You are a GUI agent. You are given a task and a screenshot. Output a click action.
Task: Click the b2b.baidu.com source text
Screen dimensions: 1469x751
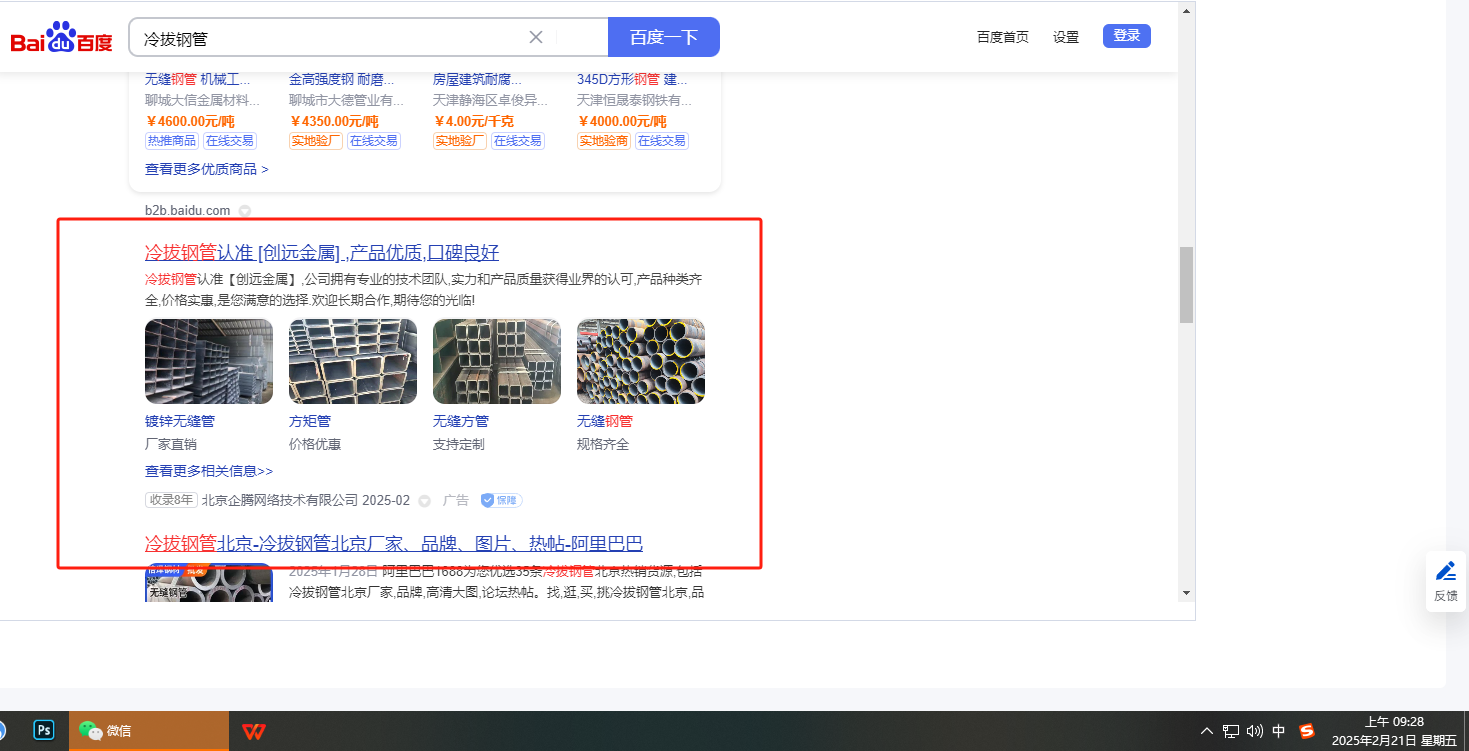[x=188, y=211]
